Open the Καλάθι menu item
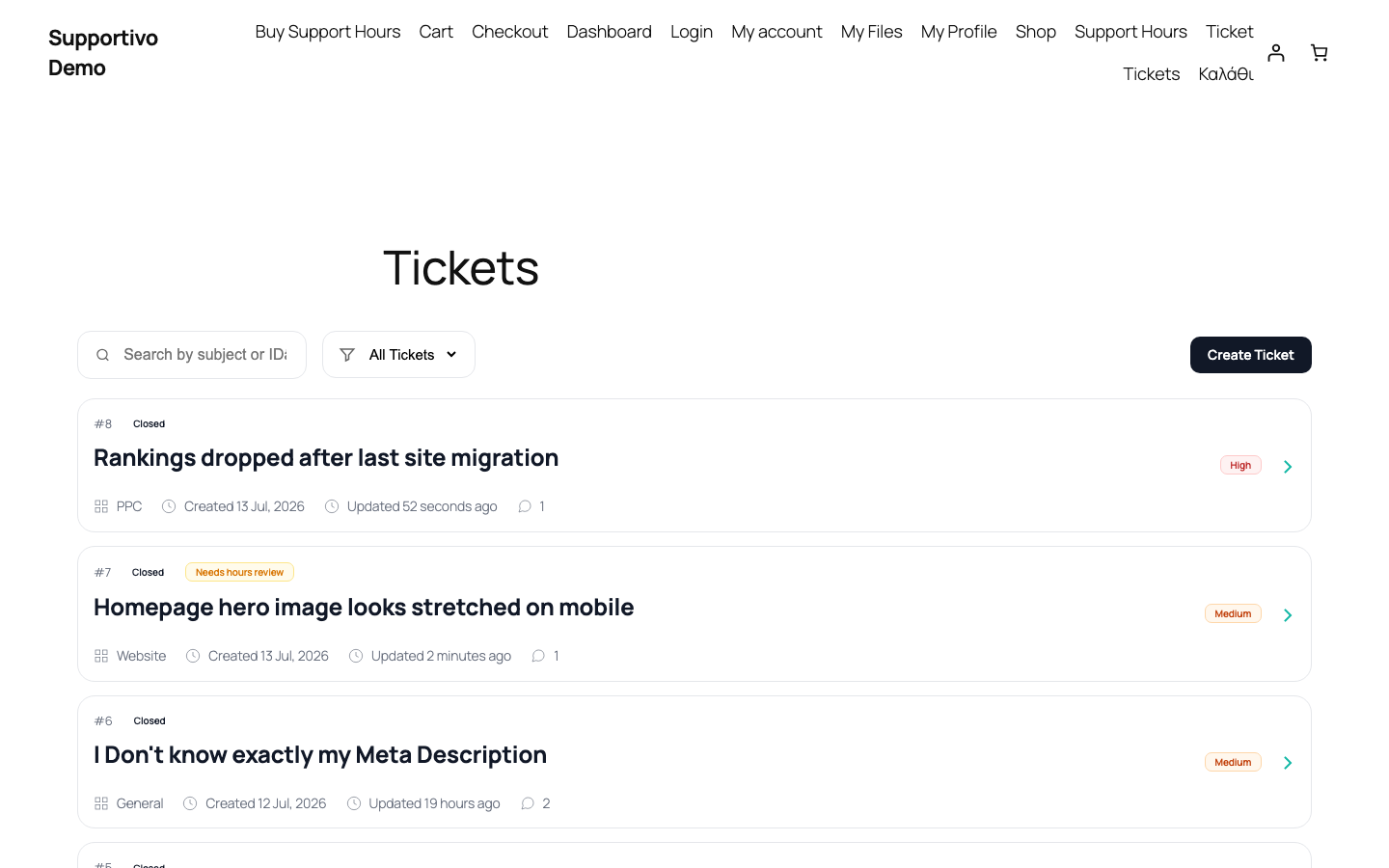Image resolution: width=1389 pixels, height=868 pixels. [1226, 74]
